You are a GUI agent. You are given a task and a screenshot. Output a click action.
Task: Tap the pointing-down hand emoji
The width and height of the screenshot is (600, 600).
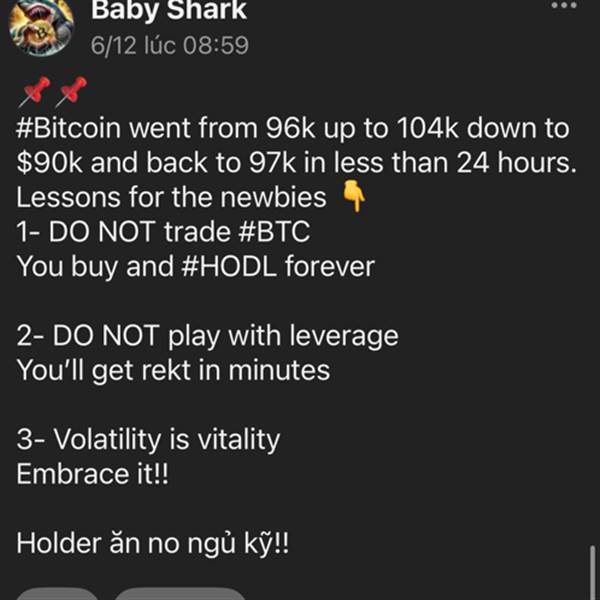(354, 197)
